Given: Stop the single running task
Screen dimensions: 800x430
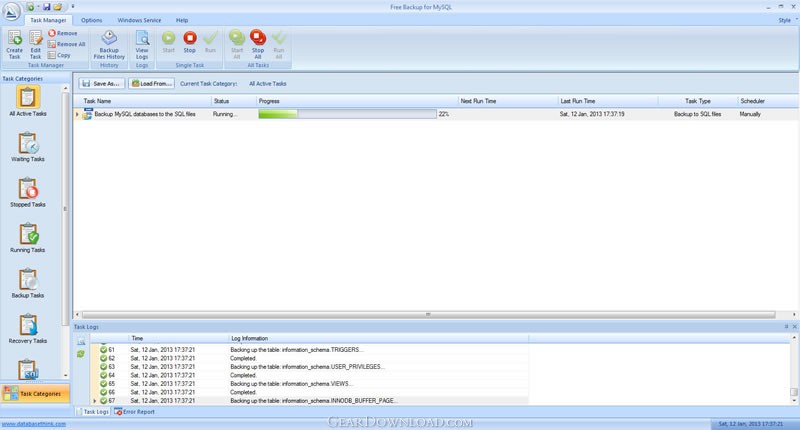Looking at the screenshot, I should coord(189,43).
